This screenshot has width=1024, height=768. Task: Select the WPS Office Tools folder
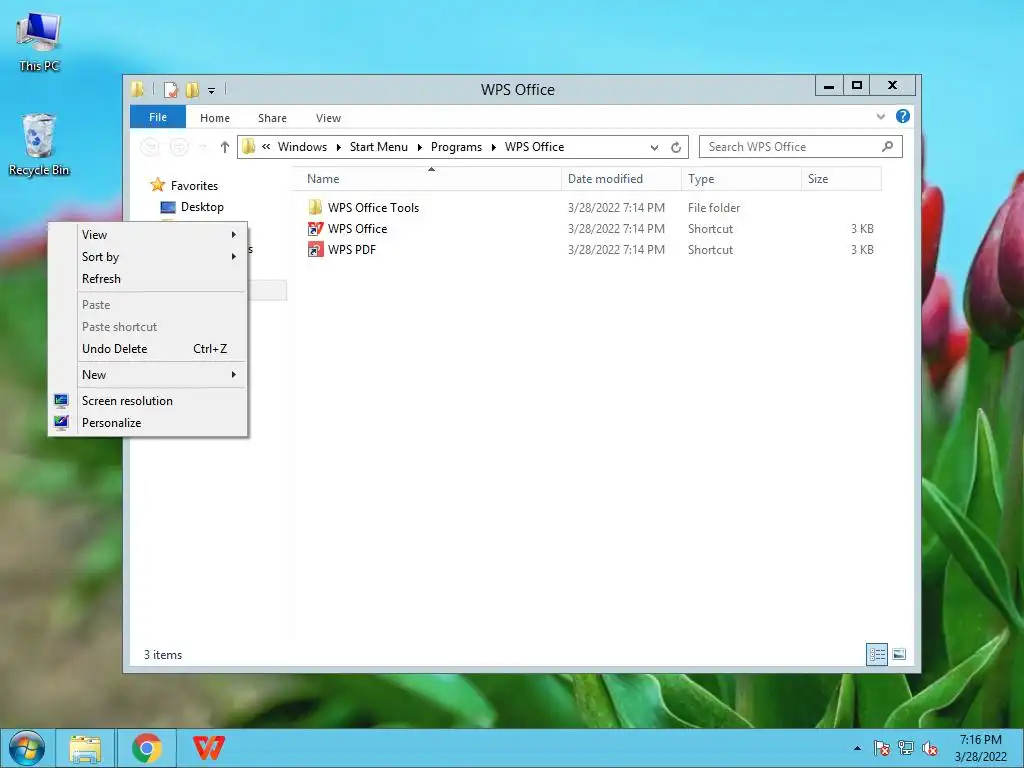click(x=373, y=208)
